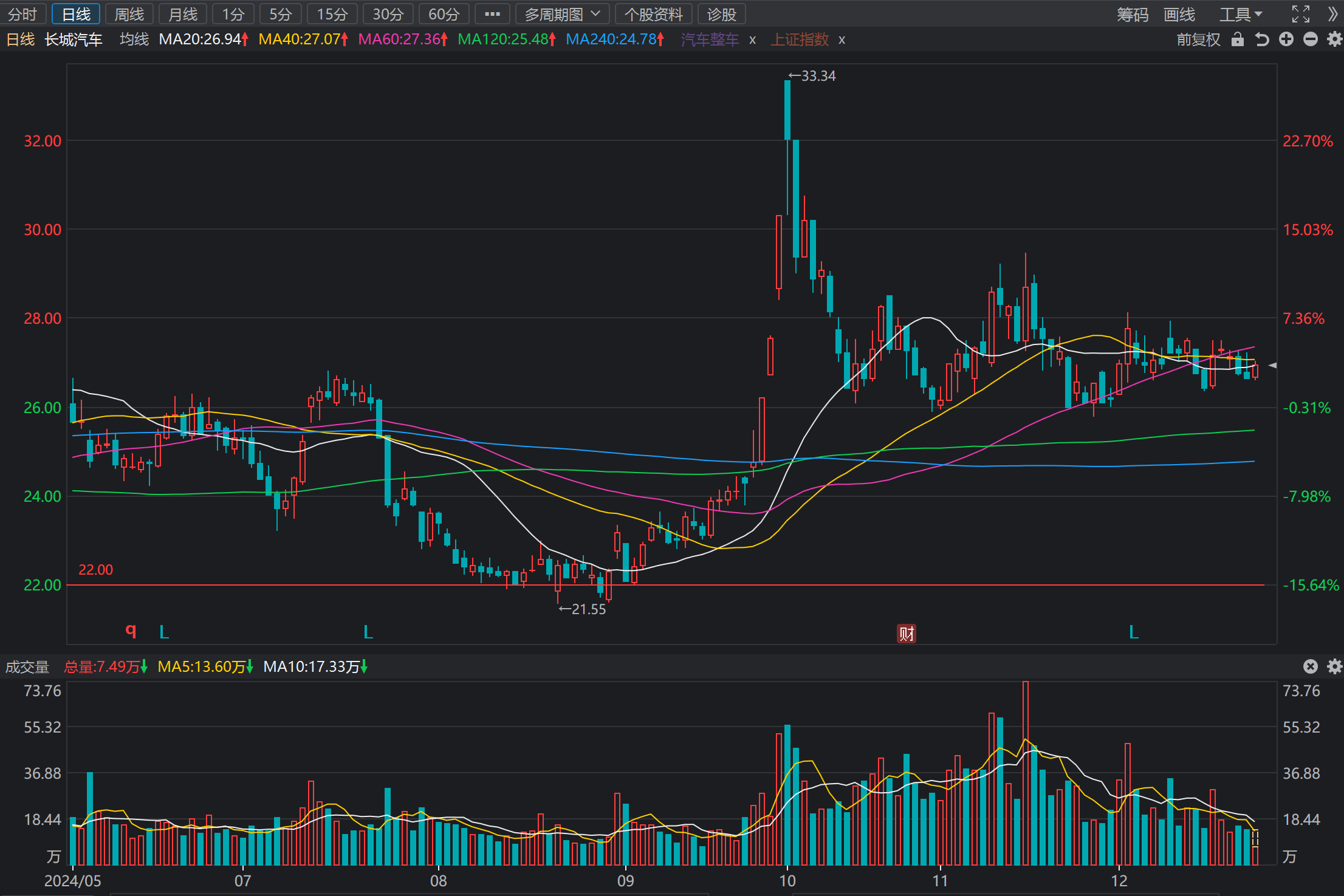Zoom in with the plus circle icon
The height and width of the screenshot is (896, 1344).
1286,39
